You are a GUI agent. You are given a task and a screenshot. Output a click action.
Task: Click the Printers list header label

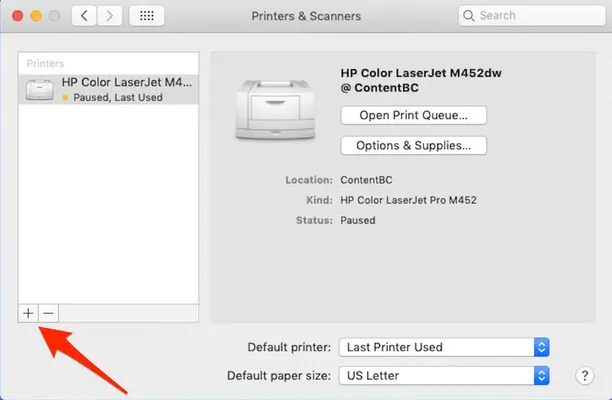tap(45, 62)
